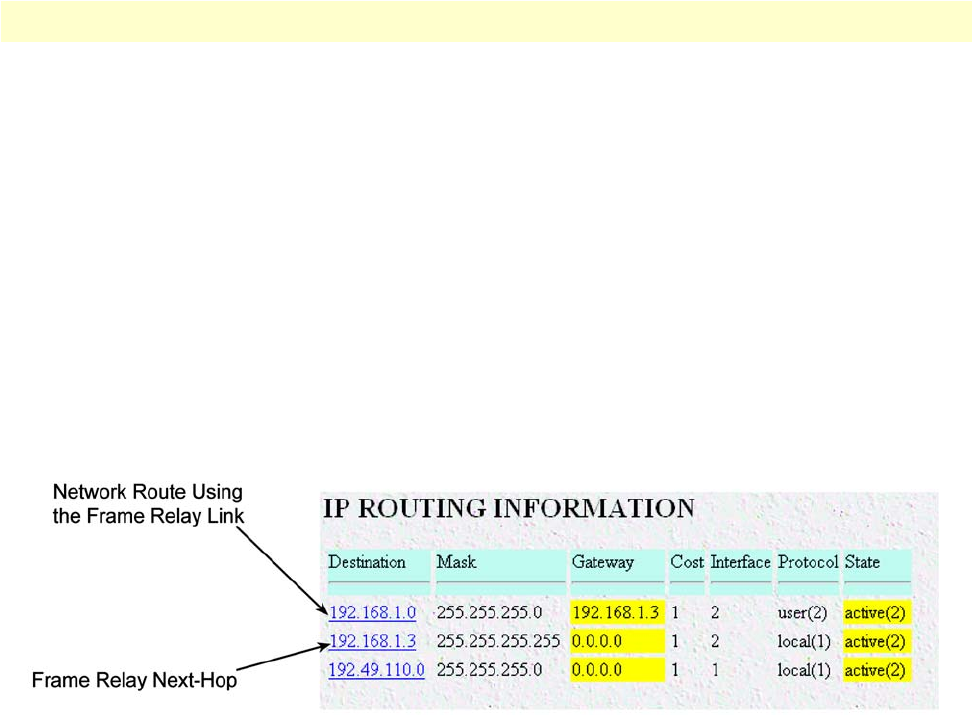This screenshot has height=715, width=973.
Task: Click local(1) protocol in the 192.49.110.0 row
Action: 802,670
